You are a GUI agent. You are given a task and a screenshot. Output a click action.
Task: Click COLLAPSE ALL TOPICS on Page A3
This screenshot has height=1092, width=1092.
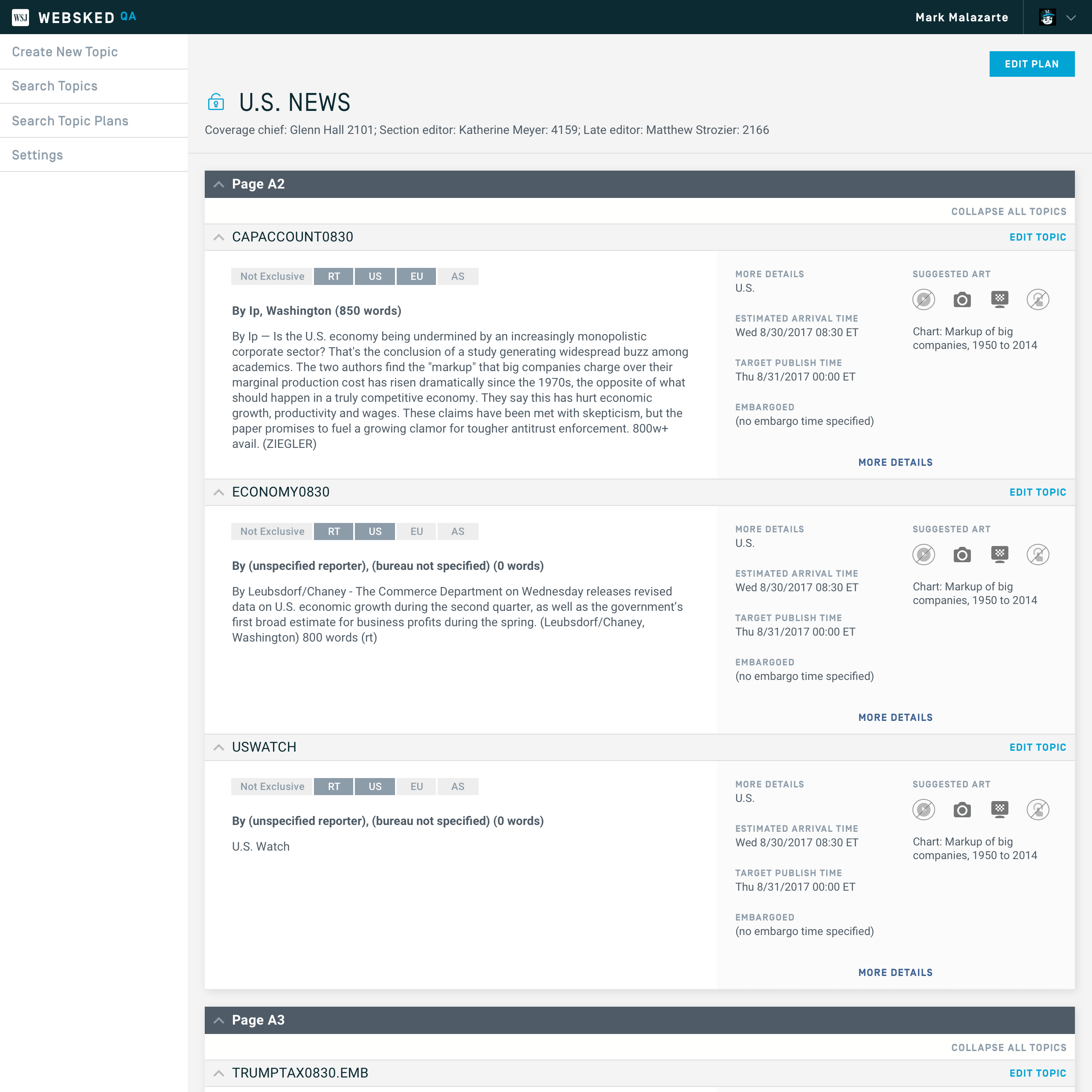click(1008, 1047)
